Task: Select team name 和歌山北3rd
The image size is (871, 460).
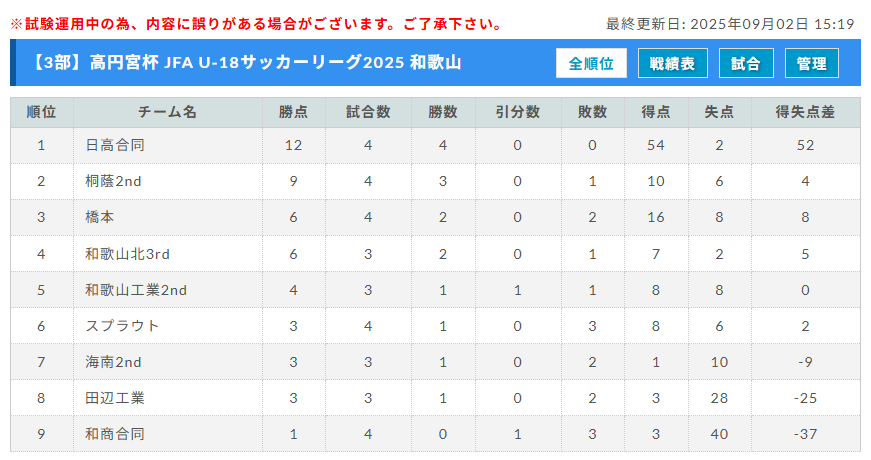Action: click(x=127, y=254)
